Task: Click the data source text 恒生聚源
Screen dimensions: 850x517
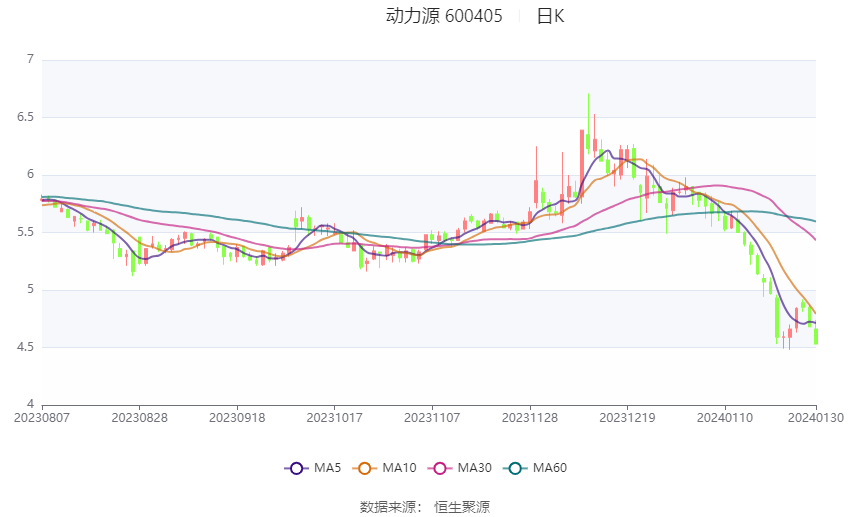Action: tap(462, 507)
